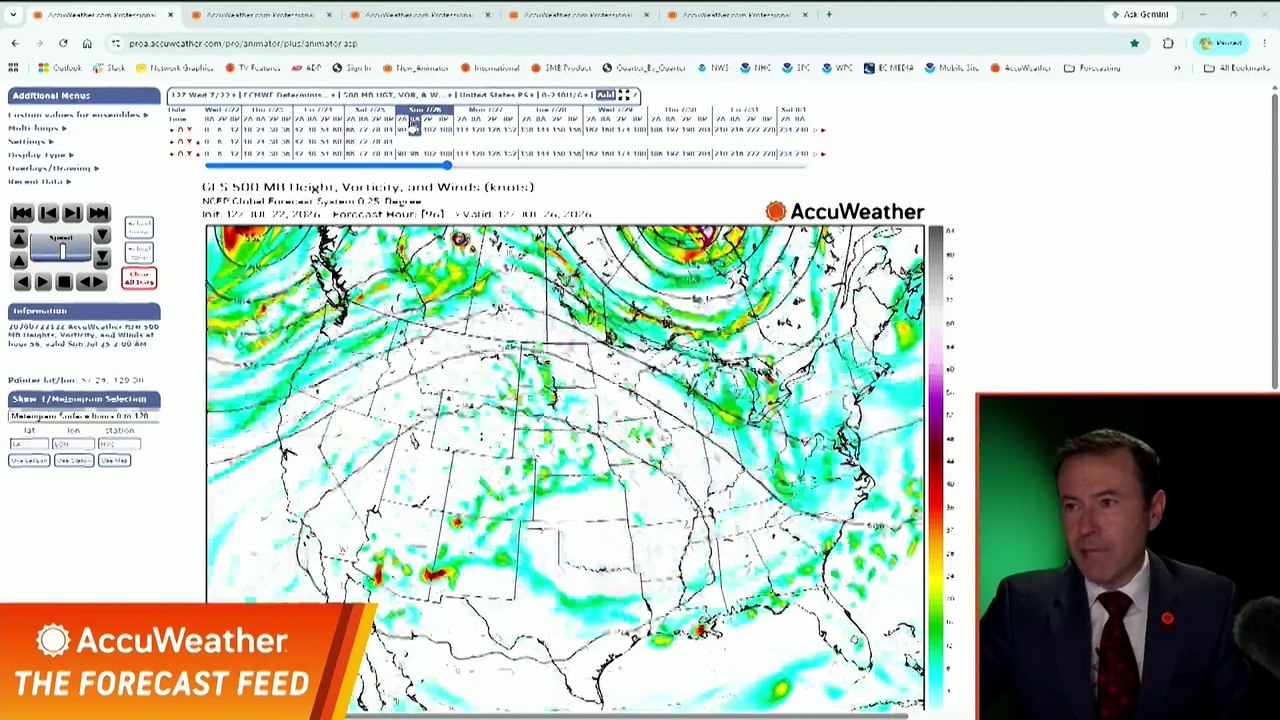
Task: Click the forecast hour timeline slider handle
Action: [446, 165]
